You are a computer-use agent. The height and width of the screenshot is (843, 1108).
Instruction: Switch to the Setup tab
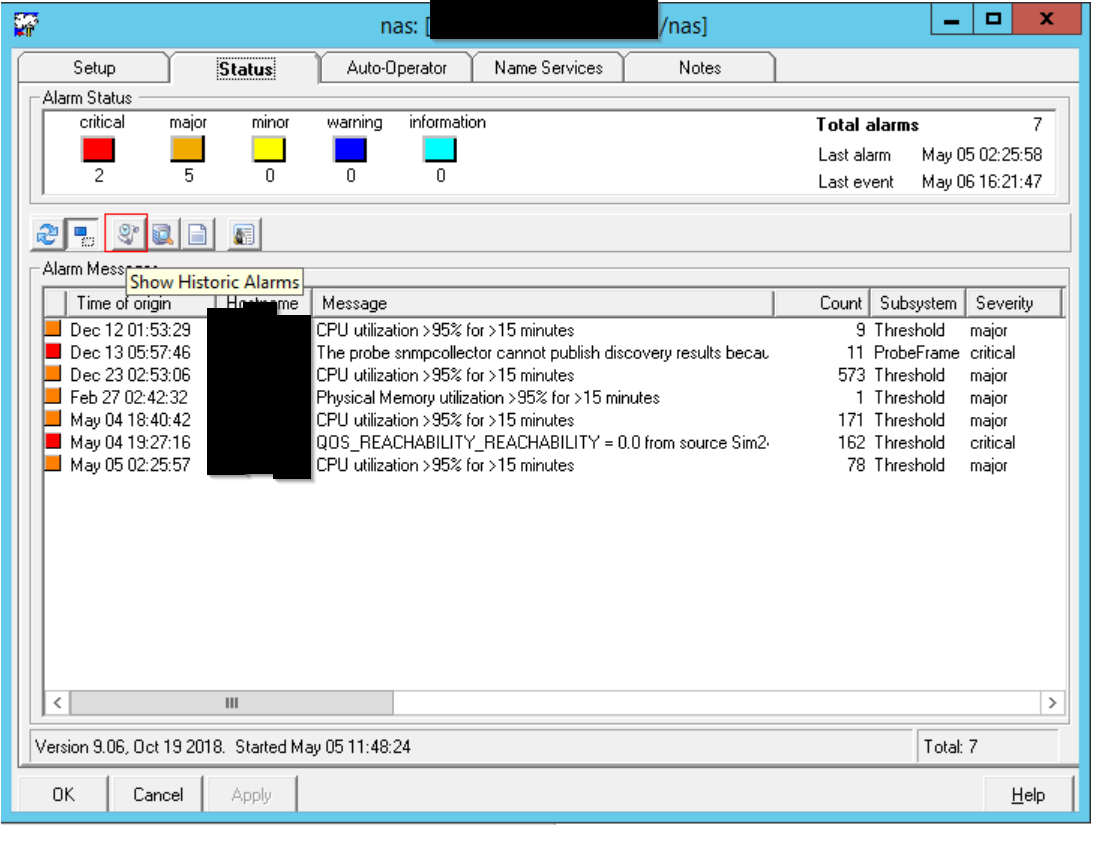tap(94, 68)
